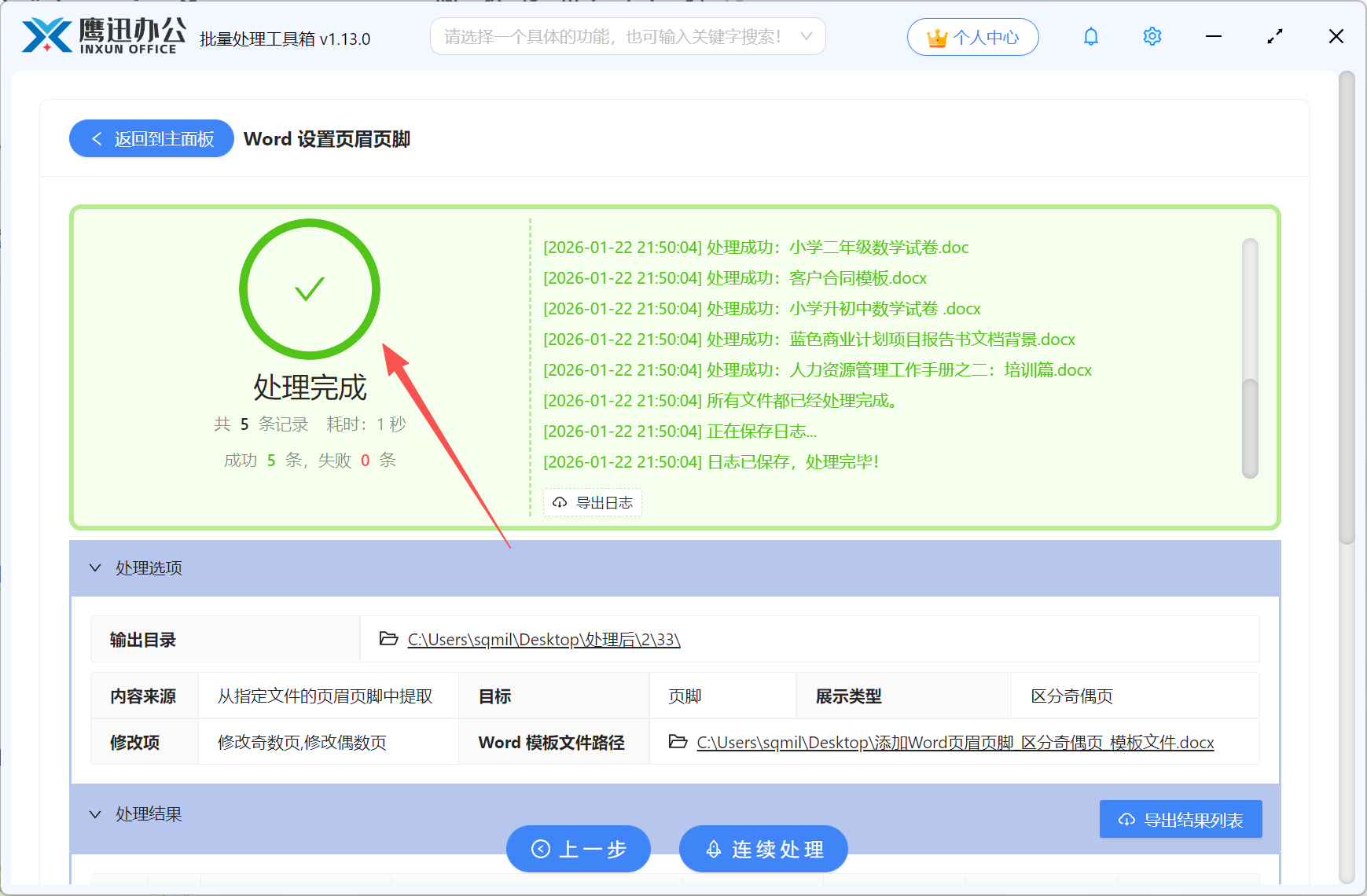Image resolution: width=1367 pixels, height=896 pixels.
Task: Open the function search dropdown
Action: tap(806, 36)
